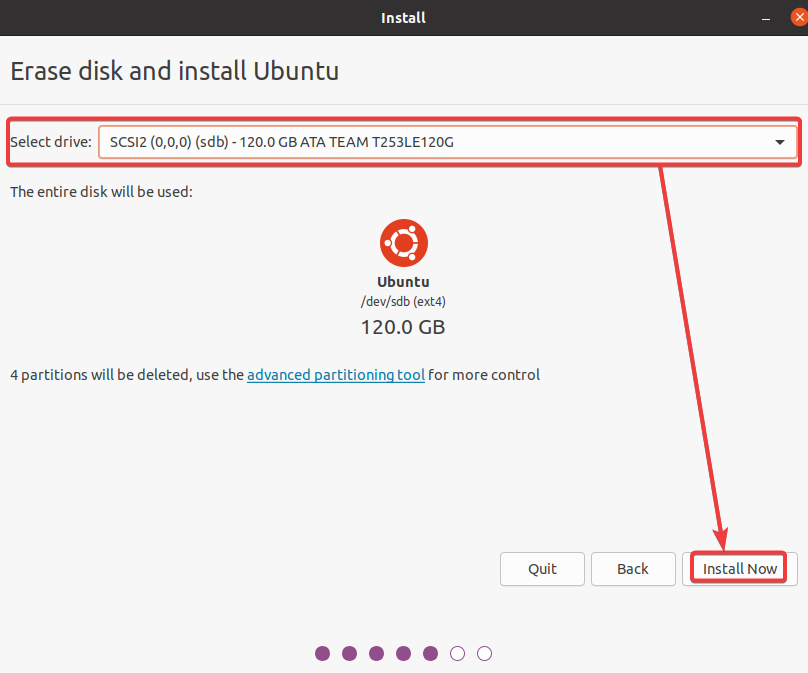The image size is (808, 673).
Task: Click the /dev/sdb (ext4) partition label
Action: click(403, 301)
